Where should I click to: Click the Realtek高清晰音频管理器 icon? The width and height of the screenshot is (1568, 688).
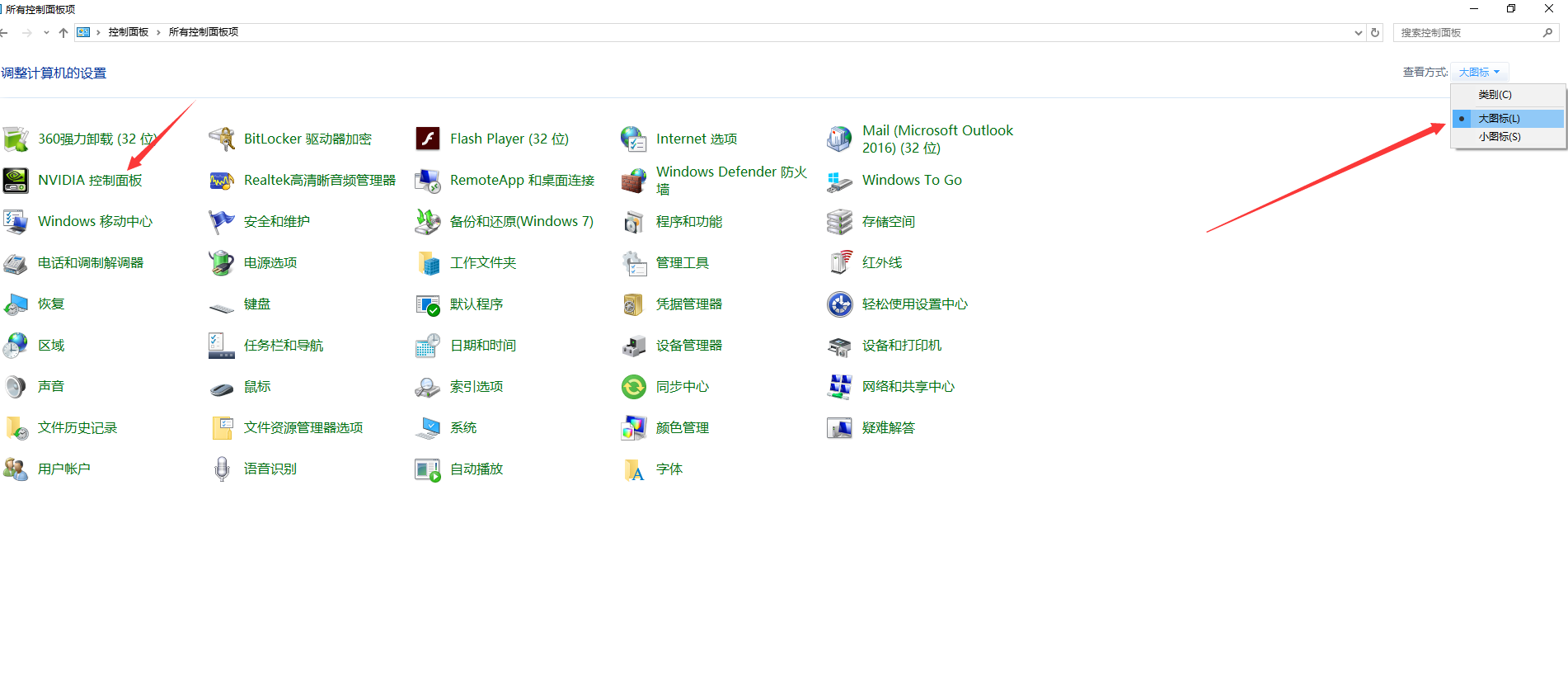222,180
